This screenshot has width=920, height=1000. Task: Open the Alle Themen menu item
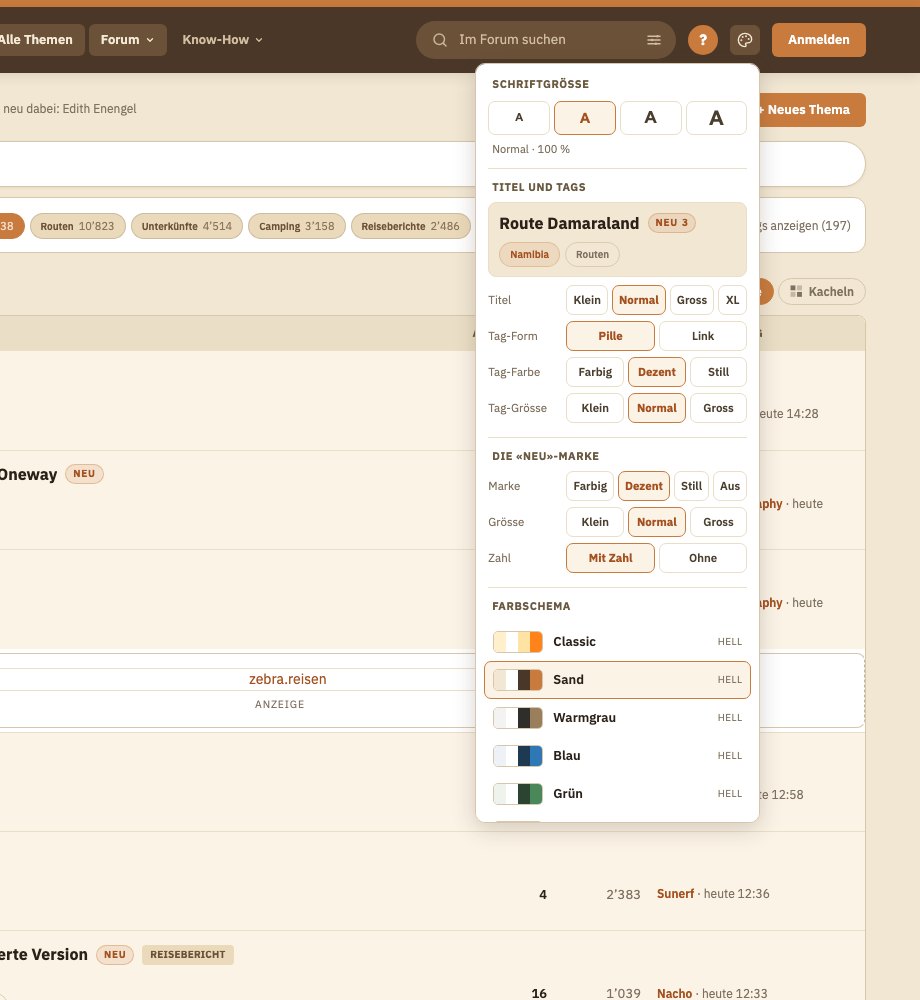(36, 40)
